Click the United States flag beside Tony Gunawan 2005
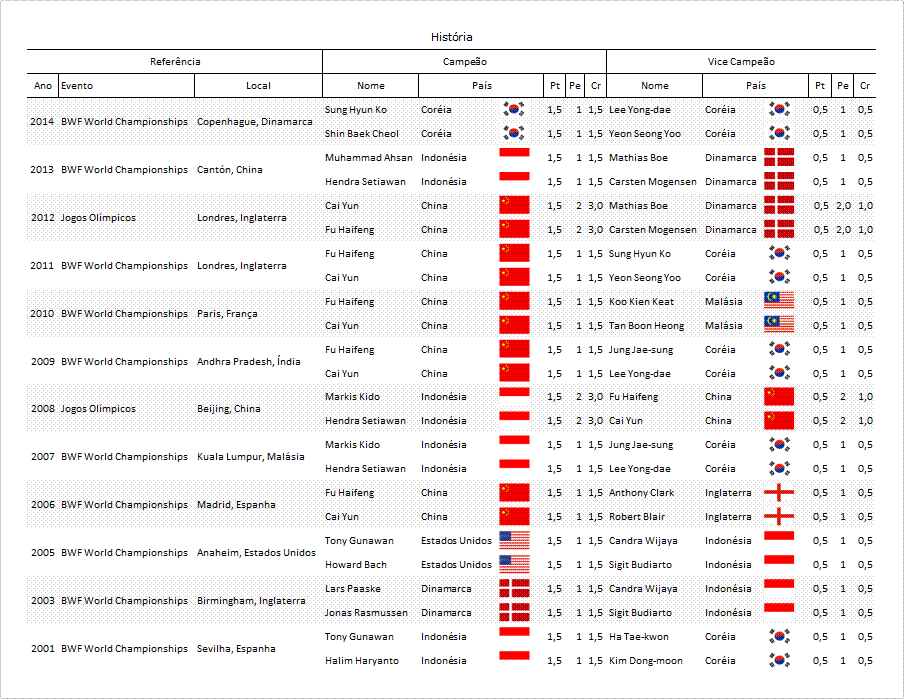904x699 pixels. [x=514, y=540]
